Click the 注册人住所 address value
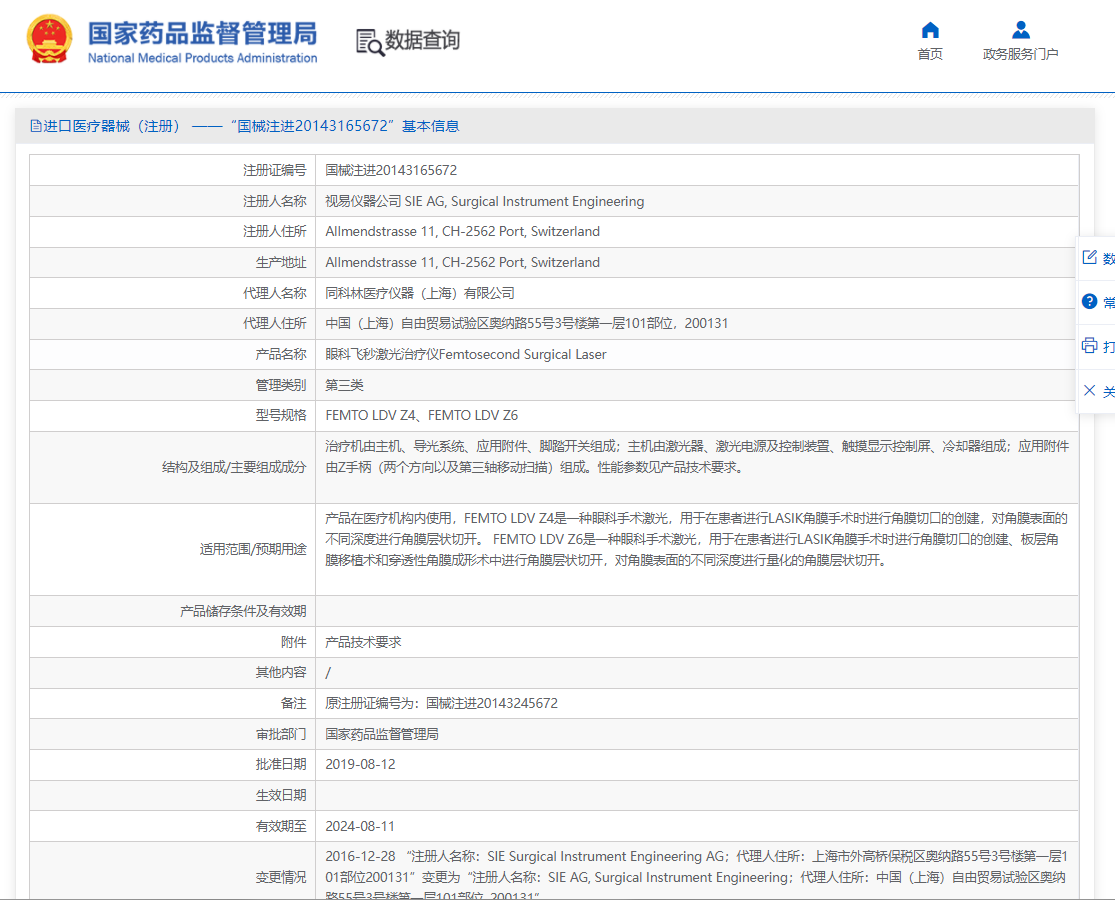The image size is (1115, 900). point(462,232)
